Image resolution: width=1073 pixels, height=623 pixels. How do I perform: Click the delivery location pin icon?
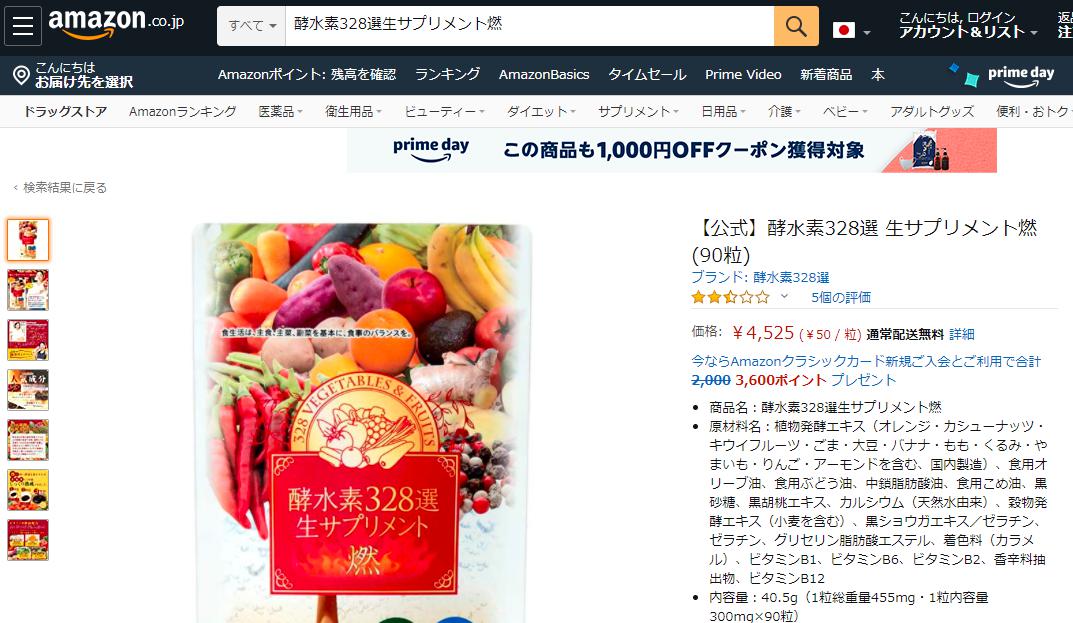(21, 75)
